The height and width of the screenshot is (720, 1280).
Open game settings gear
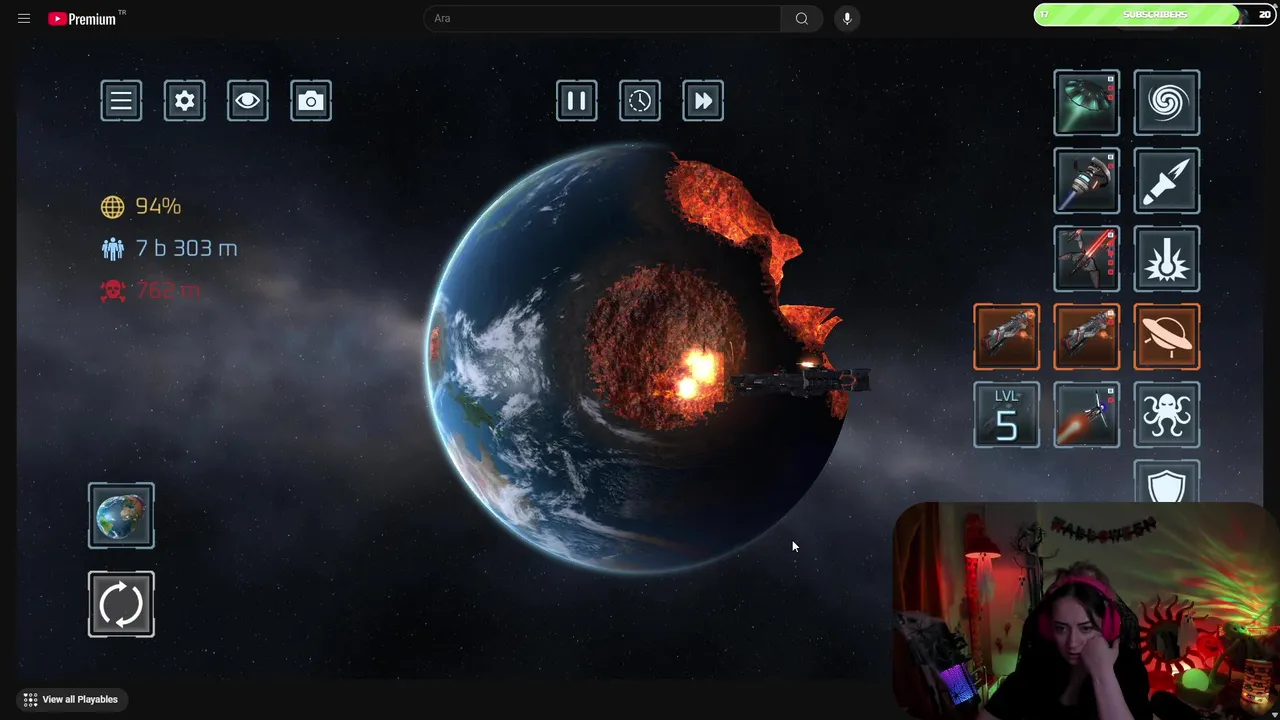click(x=185, y=100)
